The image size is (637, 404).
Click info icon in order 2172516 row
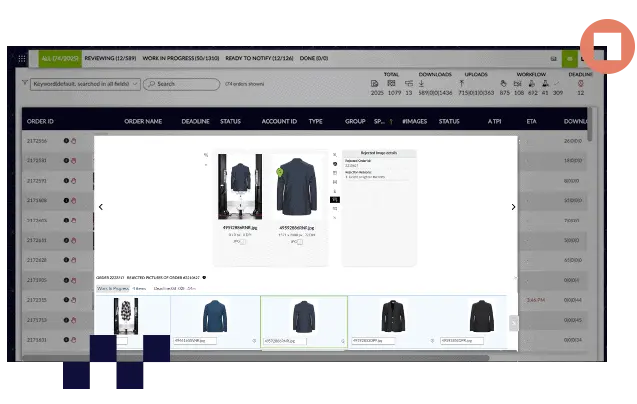point(66,141)
